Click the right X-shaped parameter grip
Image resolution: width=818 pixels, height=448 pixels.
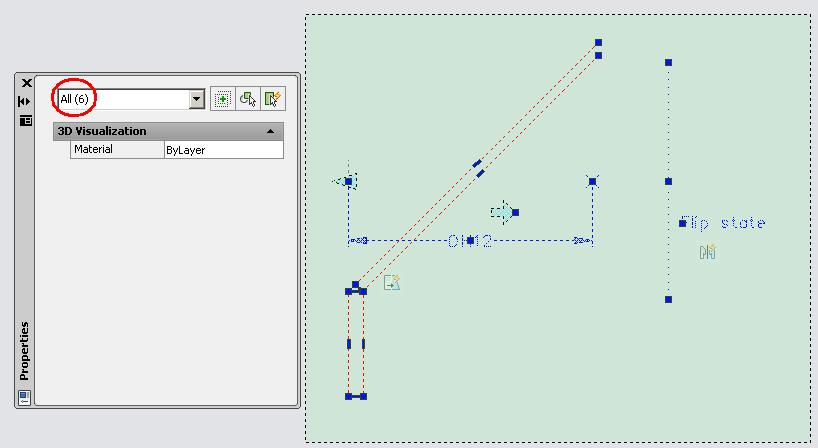coord(592,181)
